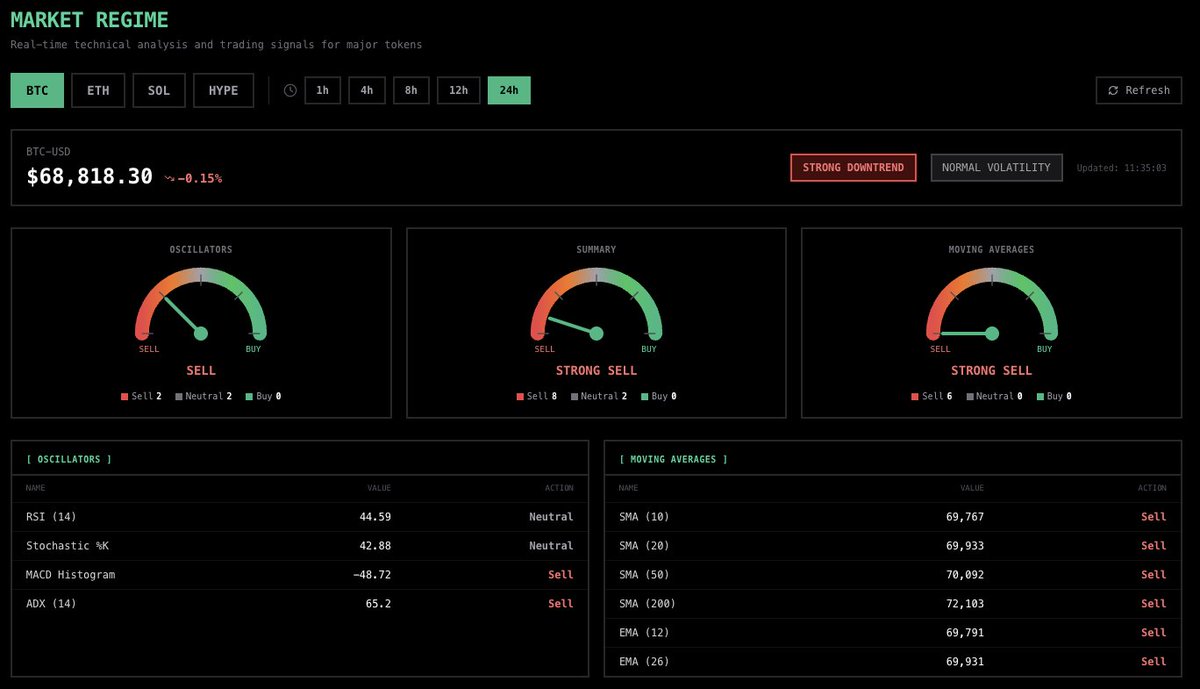Click the Sell 8 legend in Summary

[x=537, y=396]
